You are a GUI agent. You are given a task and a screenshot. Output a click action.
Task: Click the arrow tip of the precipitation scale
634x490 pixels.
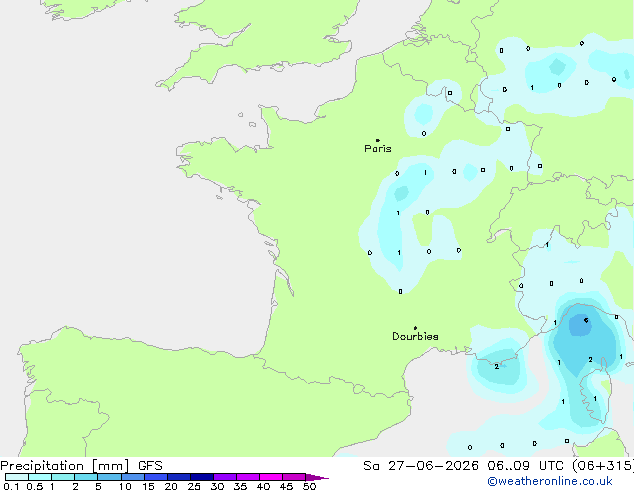pos(319,477)
